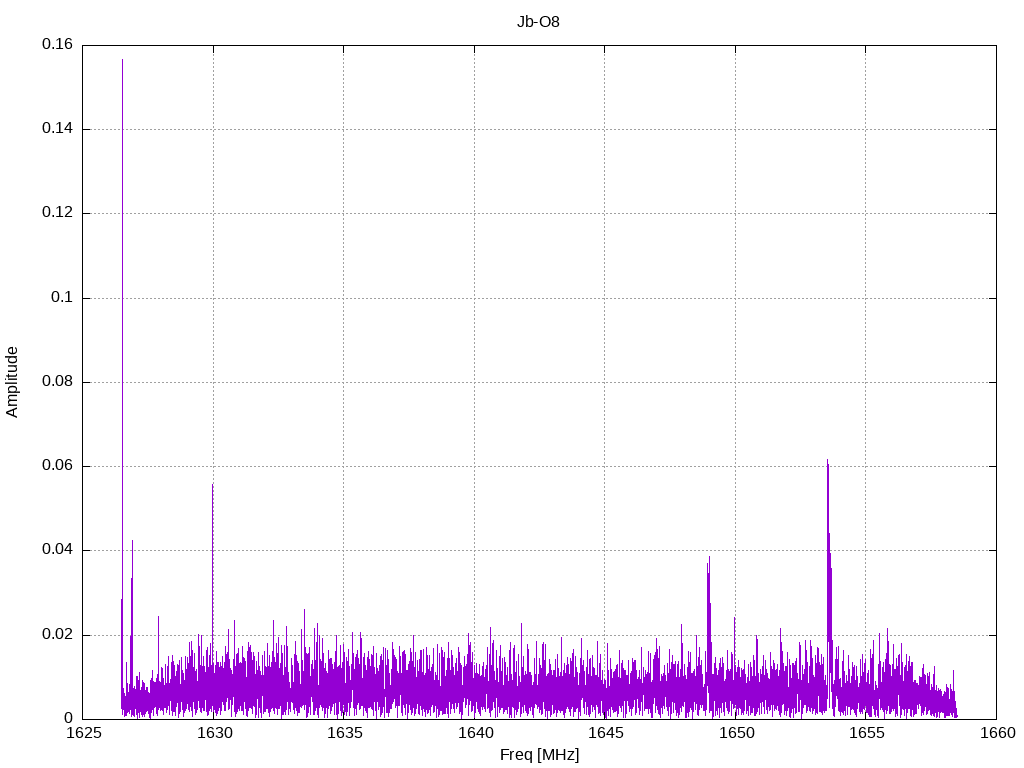Viewport: 1024px width, 768px height.
Task: Click the 1660 x-axis tick label
Action: coord(996,733)
